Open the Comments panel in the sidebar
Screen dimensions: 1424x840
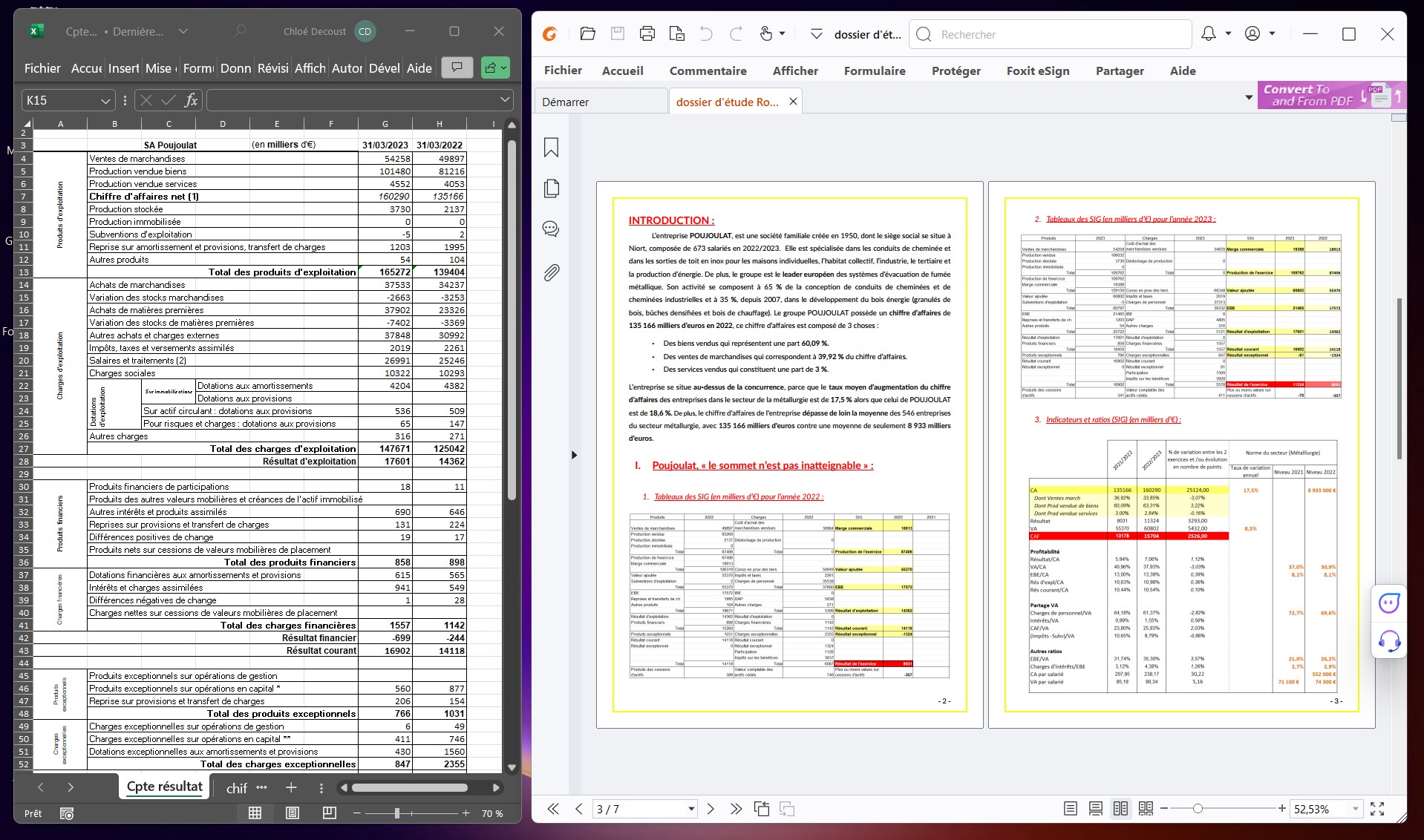tap(551, 229)
